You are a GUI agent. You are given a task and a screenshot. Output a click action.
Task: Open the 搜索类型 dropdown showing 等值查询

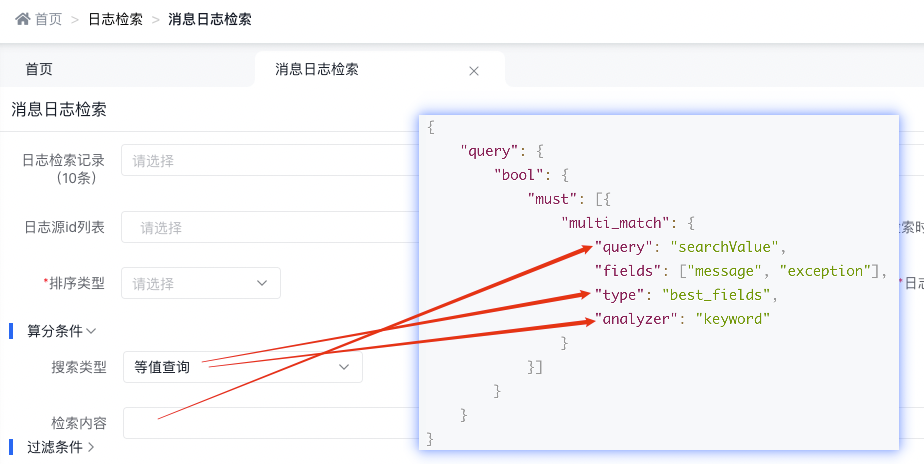[x=243, y=367]
